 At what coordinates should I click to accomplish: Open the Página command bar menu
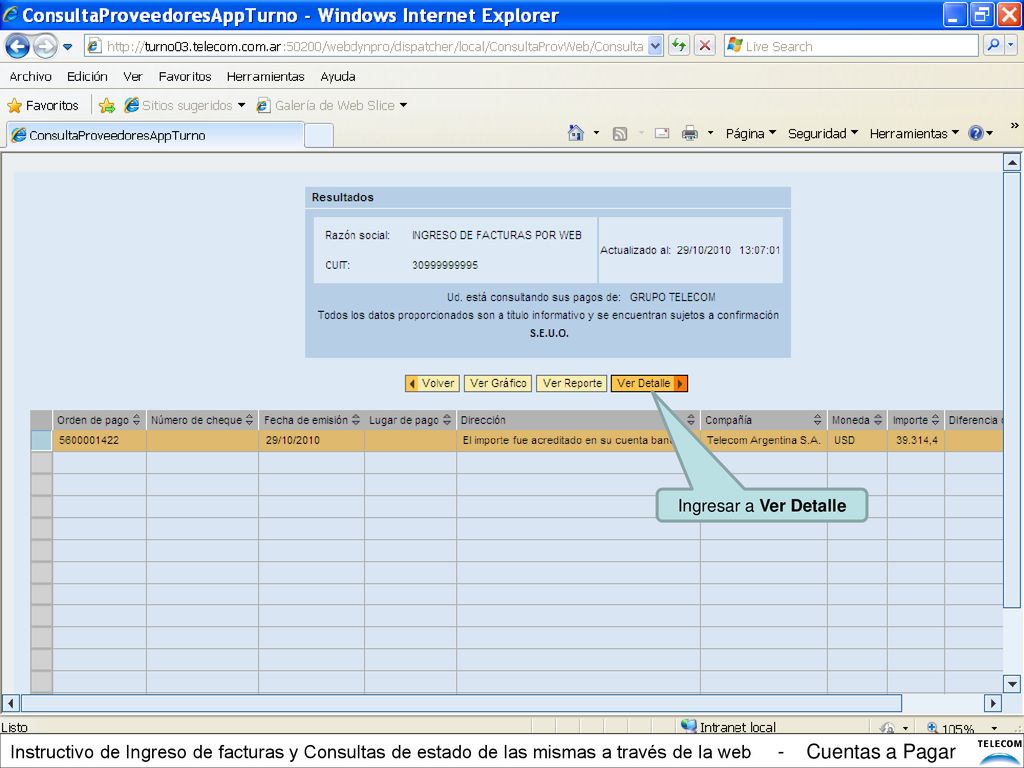pos(750,133)
